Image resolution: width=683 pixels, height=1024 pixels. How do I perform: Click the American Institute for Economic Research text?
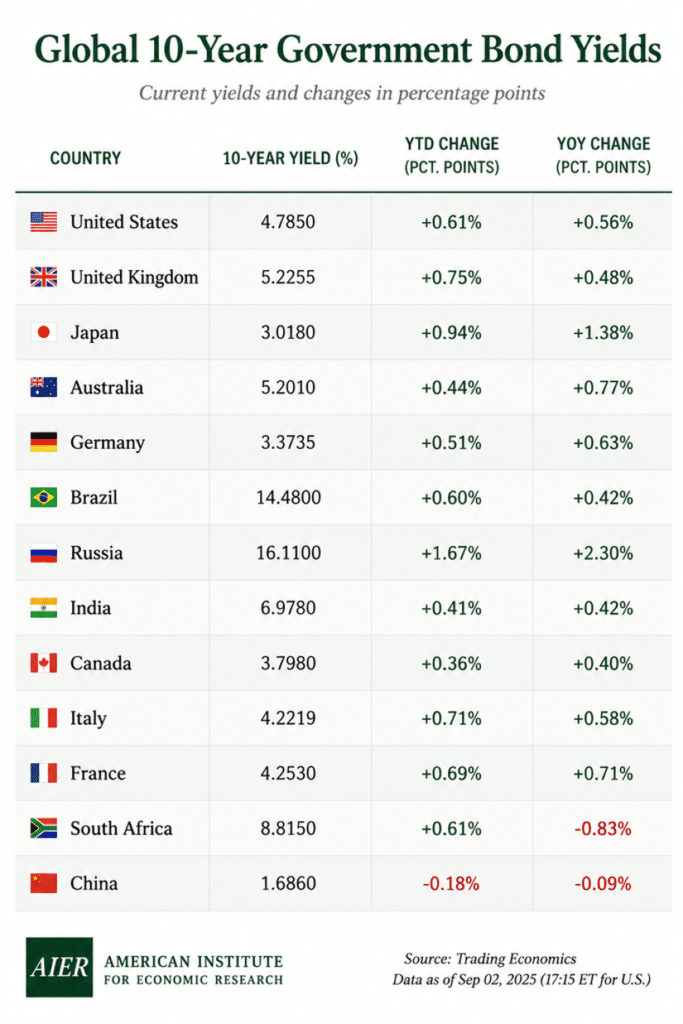click(x=193, y=970)
